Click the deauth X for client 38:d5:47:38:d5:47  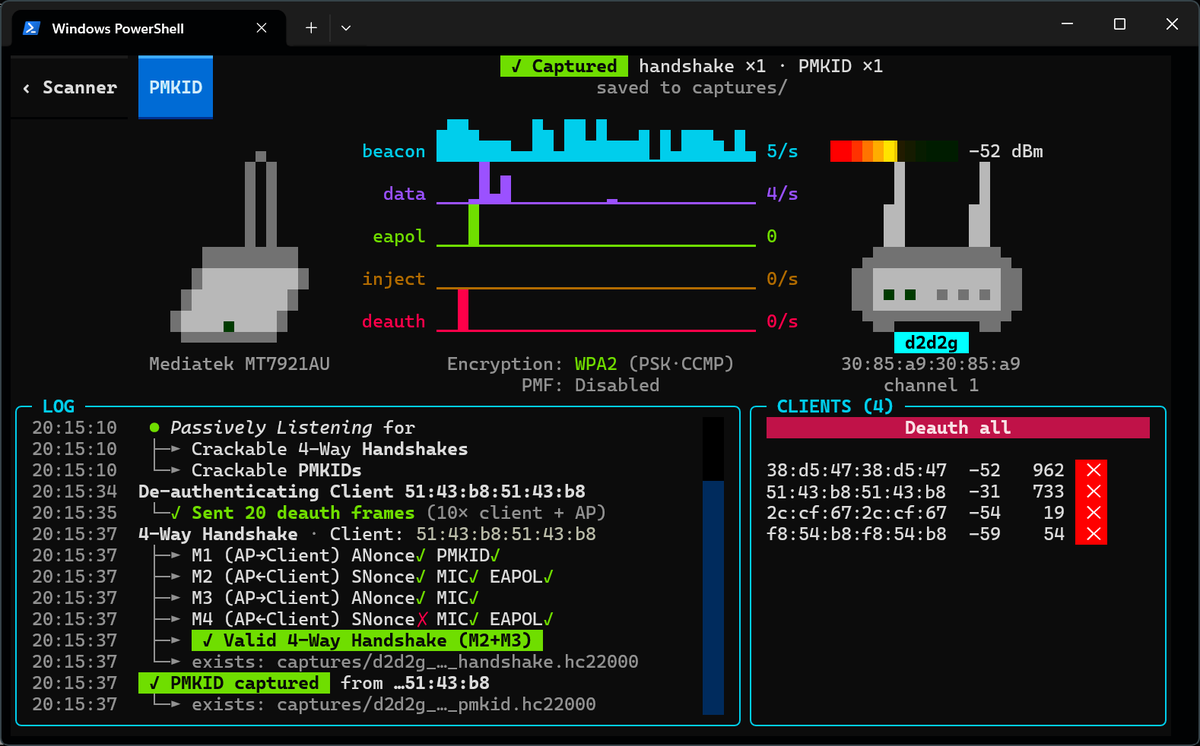(1092, 470)
